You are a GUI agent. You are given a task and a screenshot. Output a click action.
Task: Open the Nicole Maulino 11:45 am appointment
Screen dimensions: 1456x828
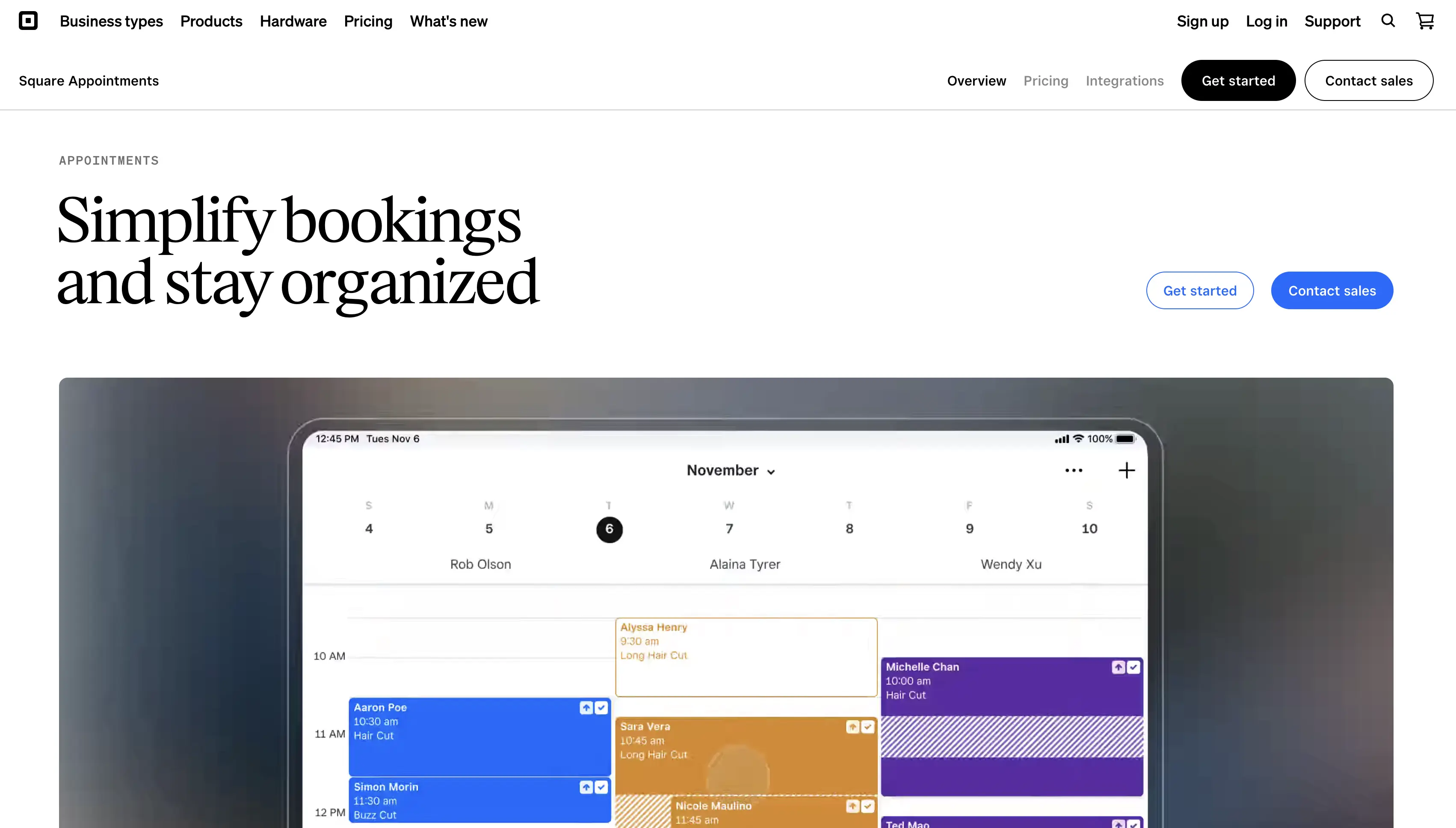point(773,812)
